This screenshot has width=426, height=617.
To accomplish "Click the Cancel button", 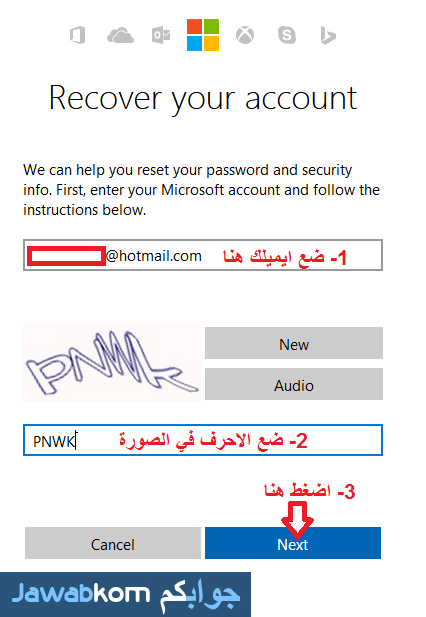I will coord(112,543).
